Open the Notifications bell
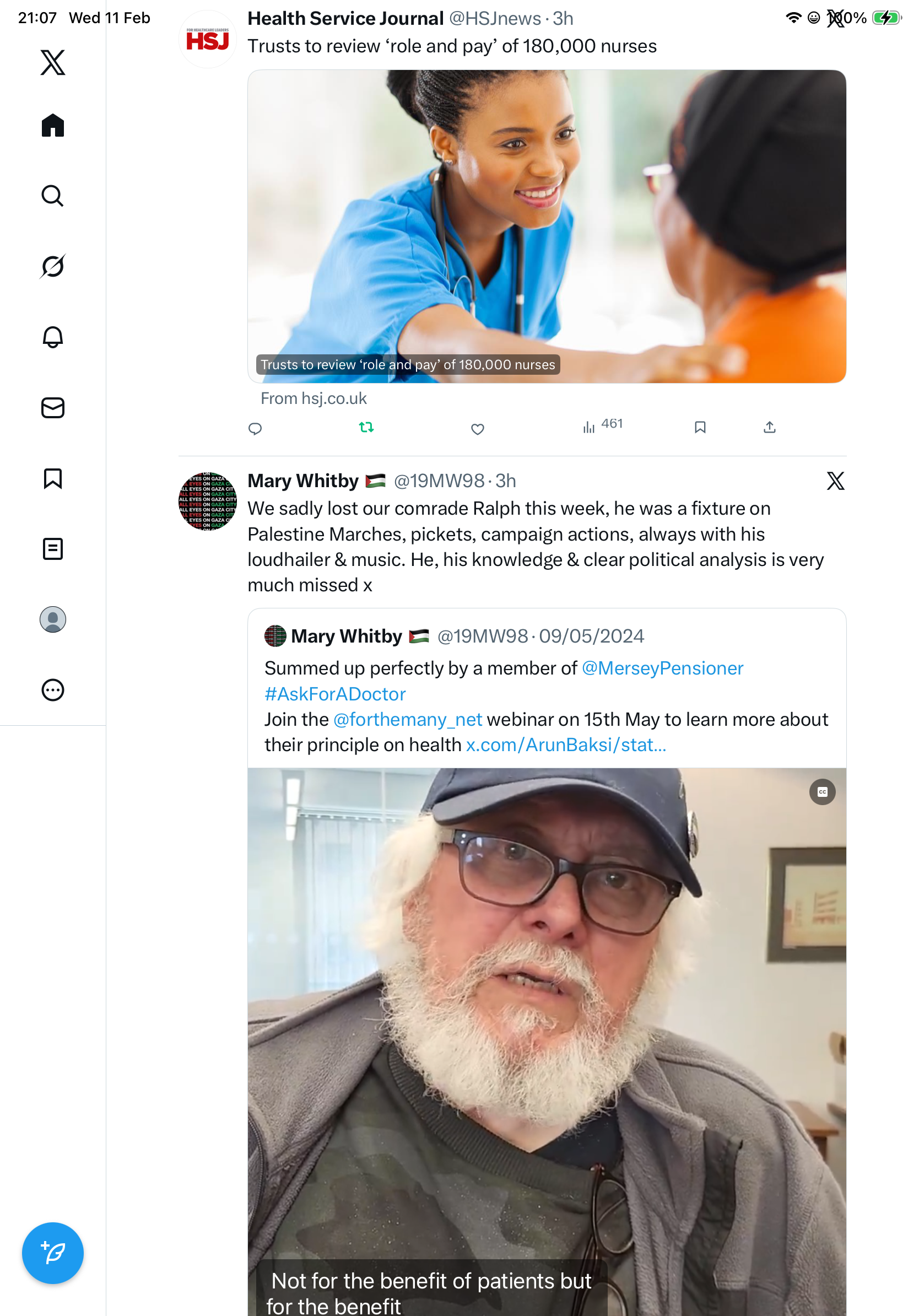Image resolution: width=919 pixels, height=1316 pixels. [53, 337]
